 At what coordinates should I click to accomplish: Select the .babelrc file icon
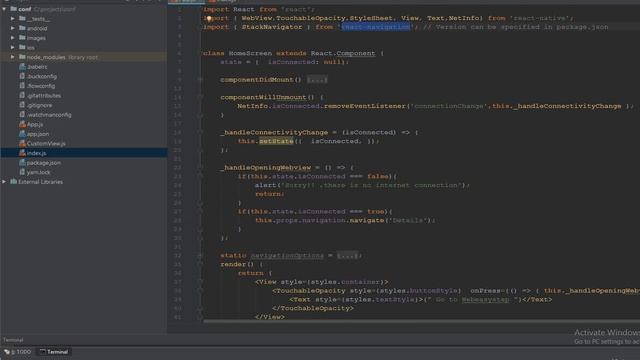click(22, 67)
